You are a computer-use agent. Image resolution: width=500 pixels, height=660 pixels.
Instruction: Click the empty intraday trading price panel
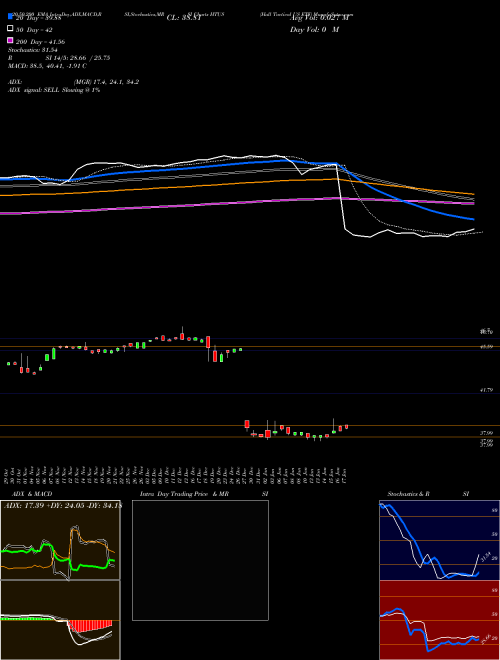[x=200, y=560]
